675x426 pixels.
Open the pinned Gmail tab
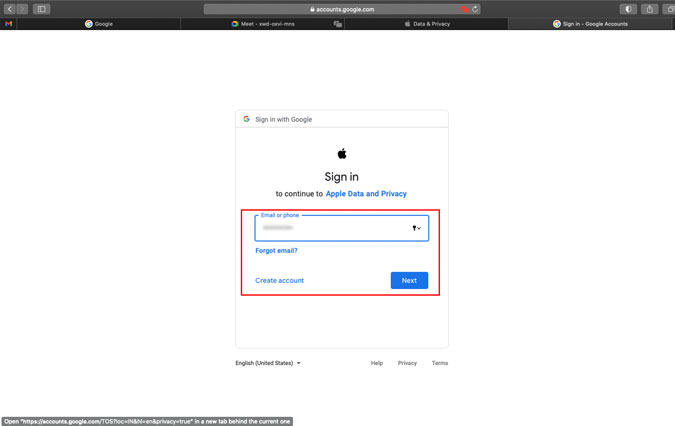point(8,24)
